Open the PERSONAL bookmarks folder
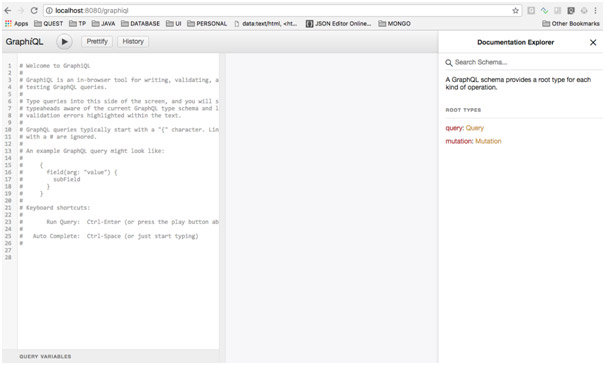605x365 pixels. pyautogui.click(x=207, y=24)
